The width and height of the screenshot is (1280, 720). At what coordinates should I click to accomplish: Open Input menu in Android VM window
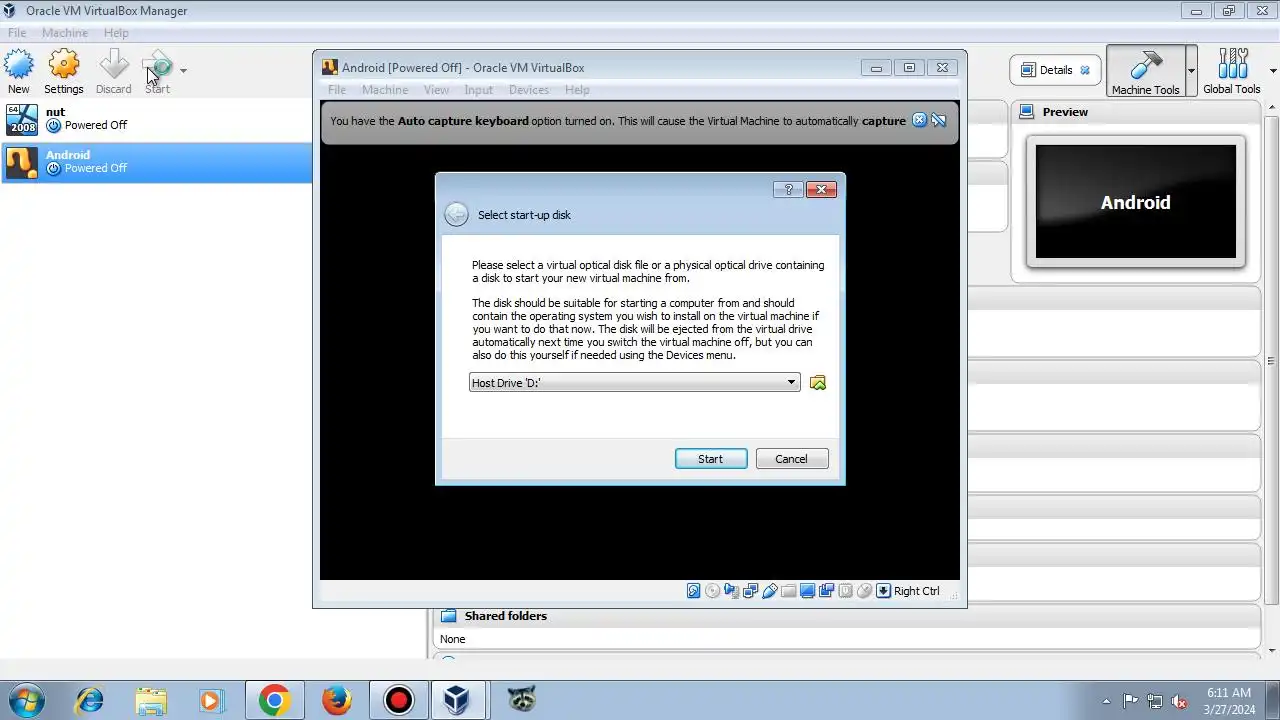click(478, 90)
